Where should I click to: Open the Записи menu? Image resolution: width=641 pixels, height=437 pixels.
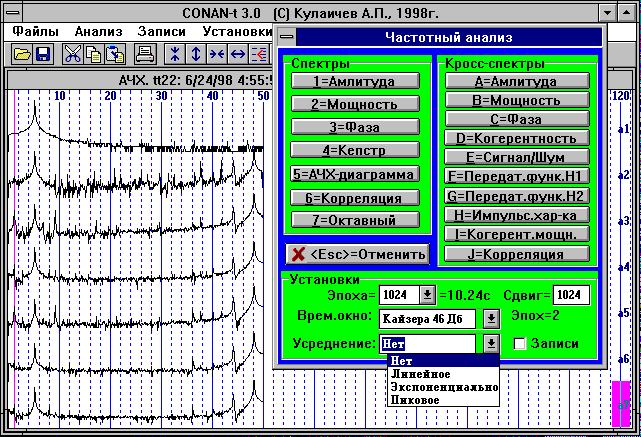coord(162,31)
